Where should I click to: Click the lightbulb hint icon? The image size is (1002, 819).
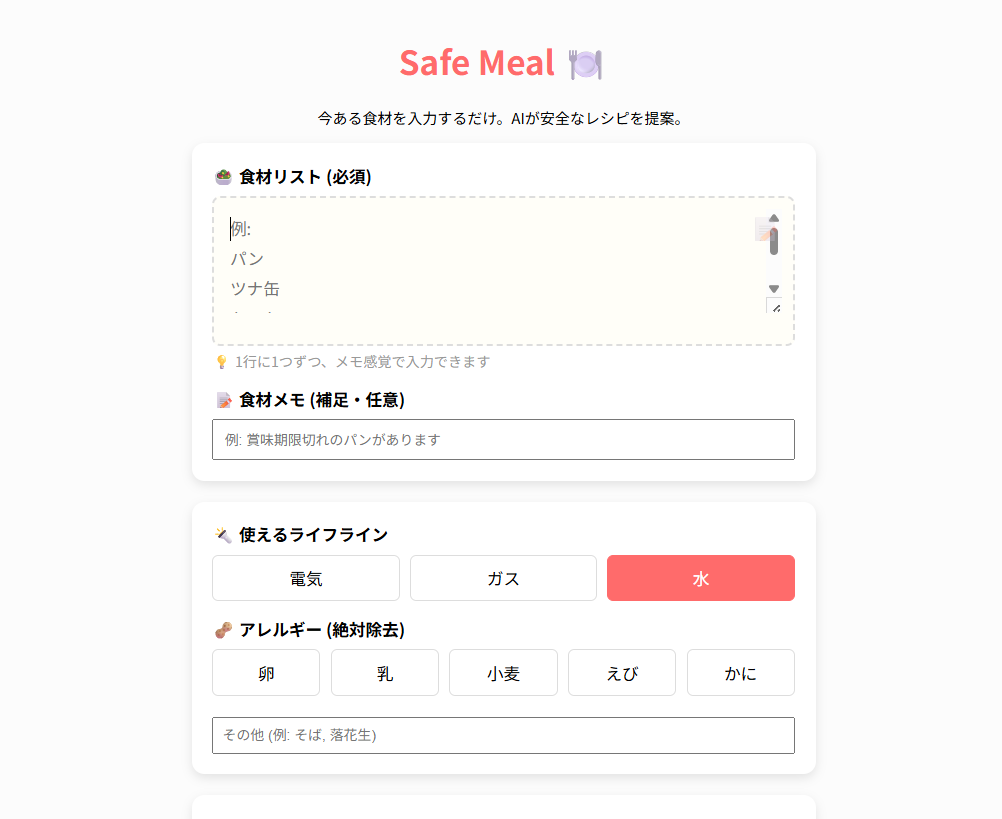pos(222,362)
